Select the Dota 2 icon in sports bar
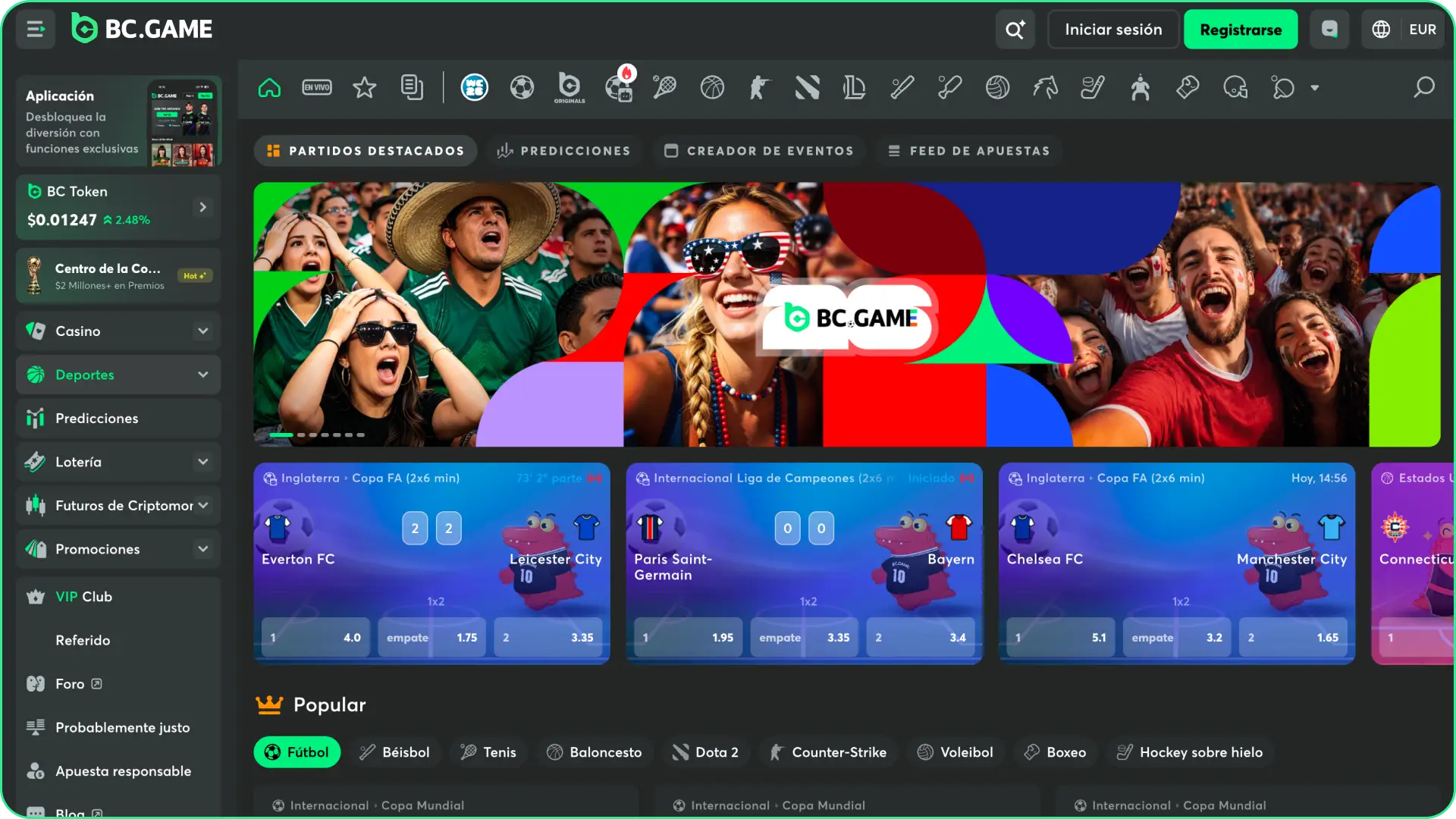Screen dimensions: 1456x819 807,88
